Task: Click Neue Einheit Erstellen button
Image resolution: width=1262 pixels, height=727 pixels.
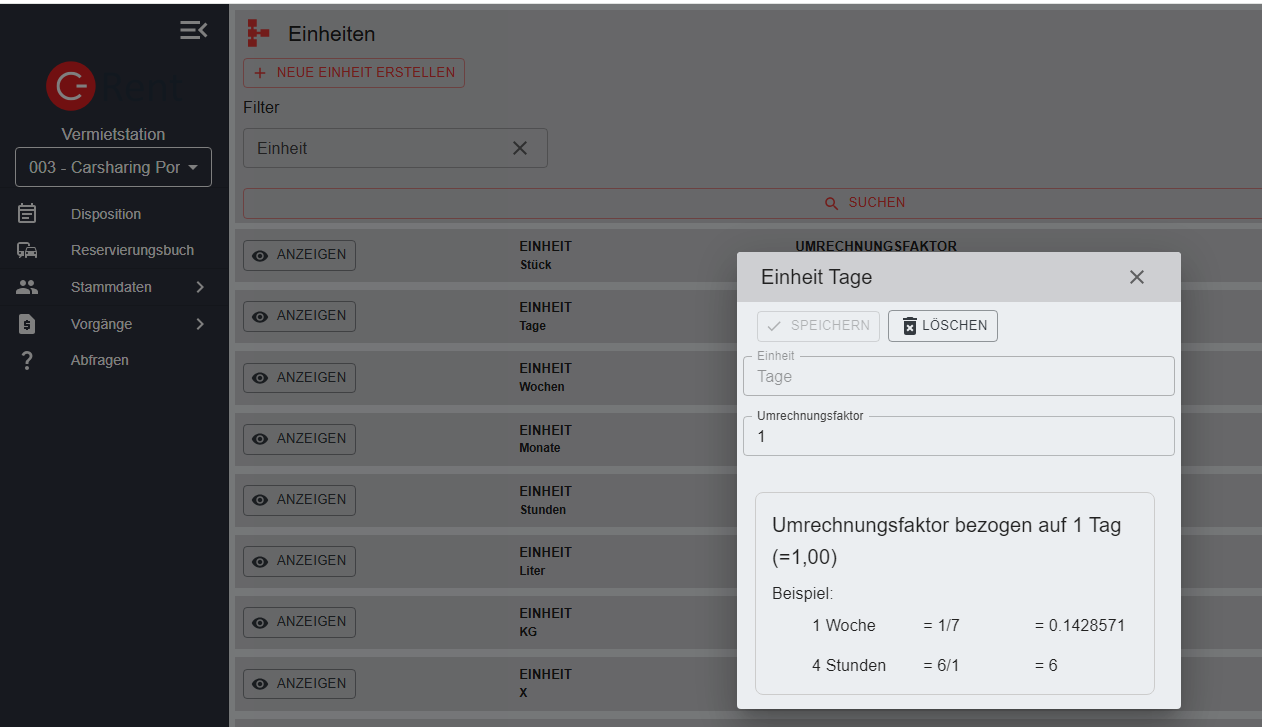Action: pos(354,73)
